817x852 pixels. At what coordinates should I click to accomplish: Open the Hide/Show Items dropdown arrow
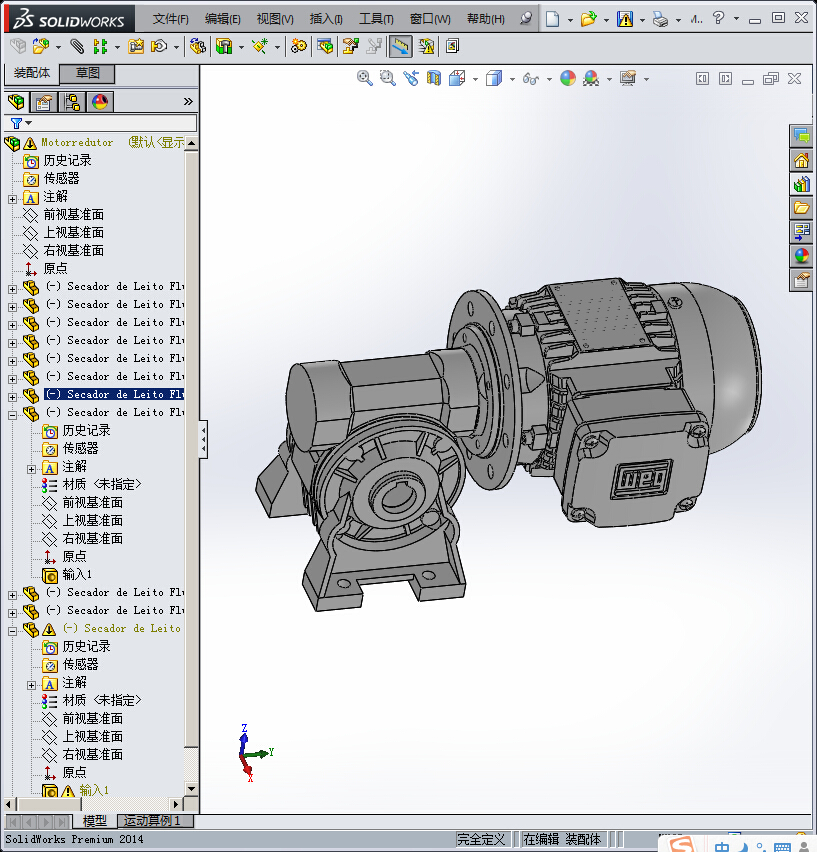551,79
